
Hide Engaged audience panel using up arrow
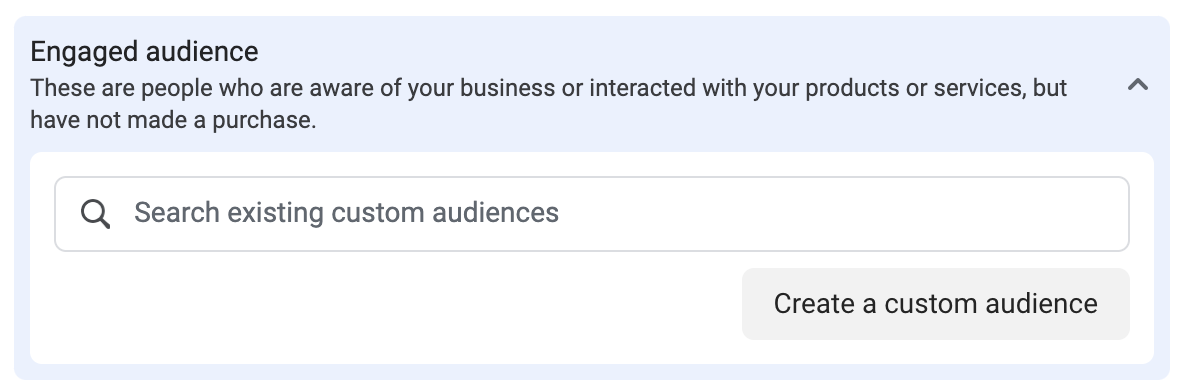[1137, 85]
